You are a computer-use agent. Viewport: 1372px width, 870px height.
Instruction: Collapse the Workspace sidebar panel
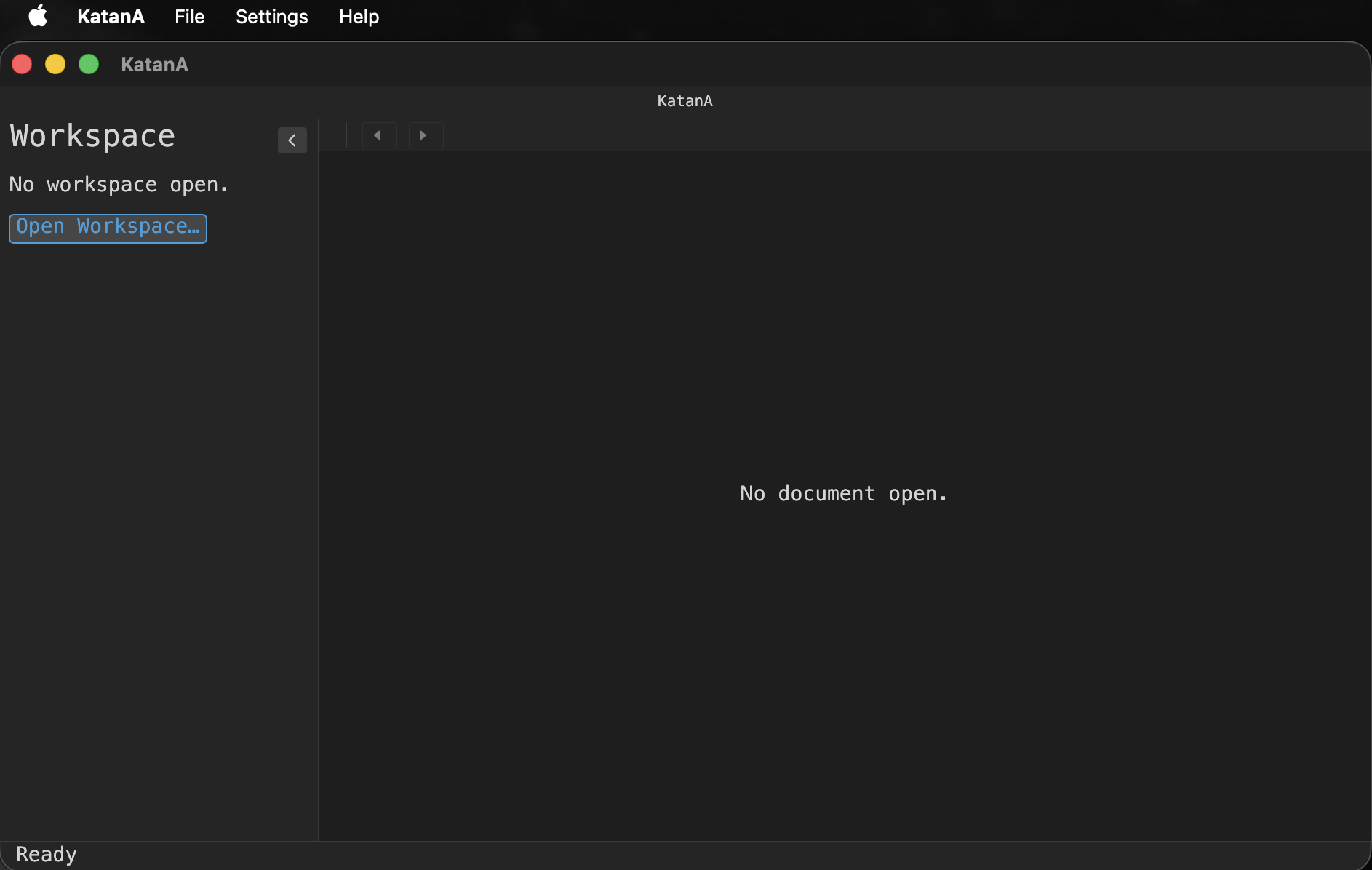292,140
